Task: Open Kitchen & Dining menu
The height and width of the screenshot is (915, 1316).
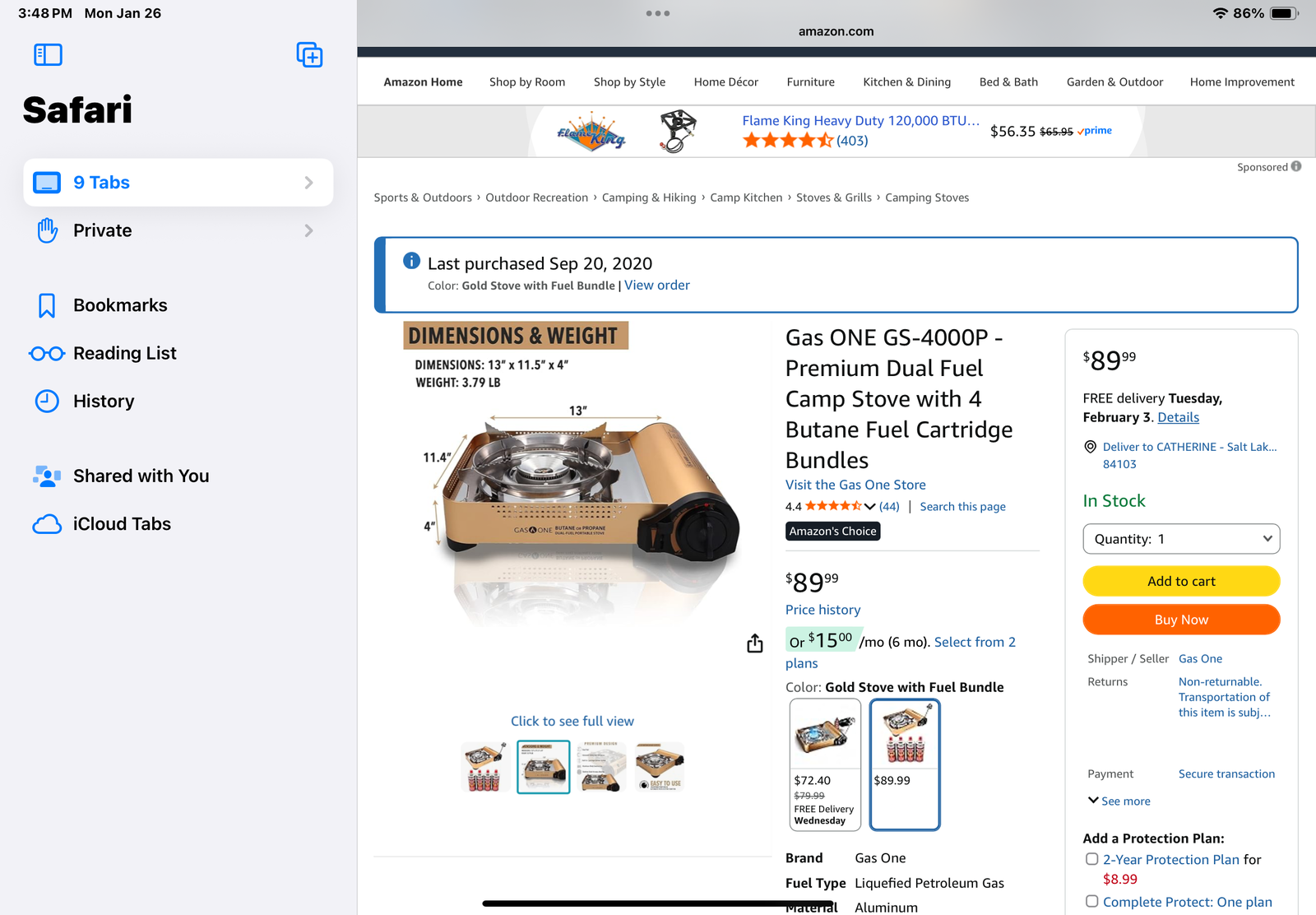Action: coord(906,82)
